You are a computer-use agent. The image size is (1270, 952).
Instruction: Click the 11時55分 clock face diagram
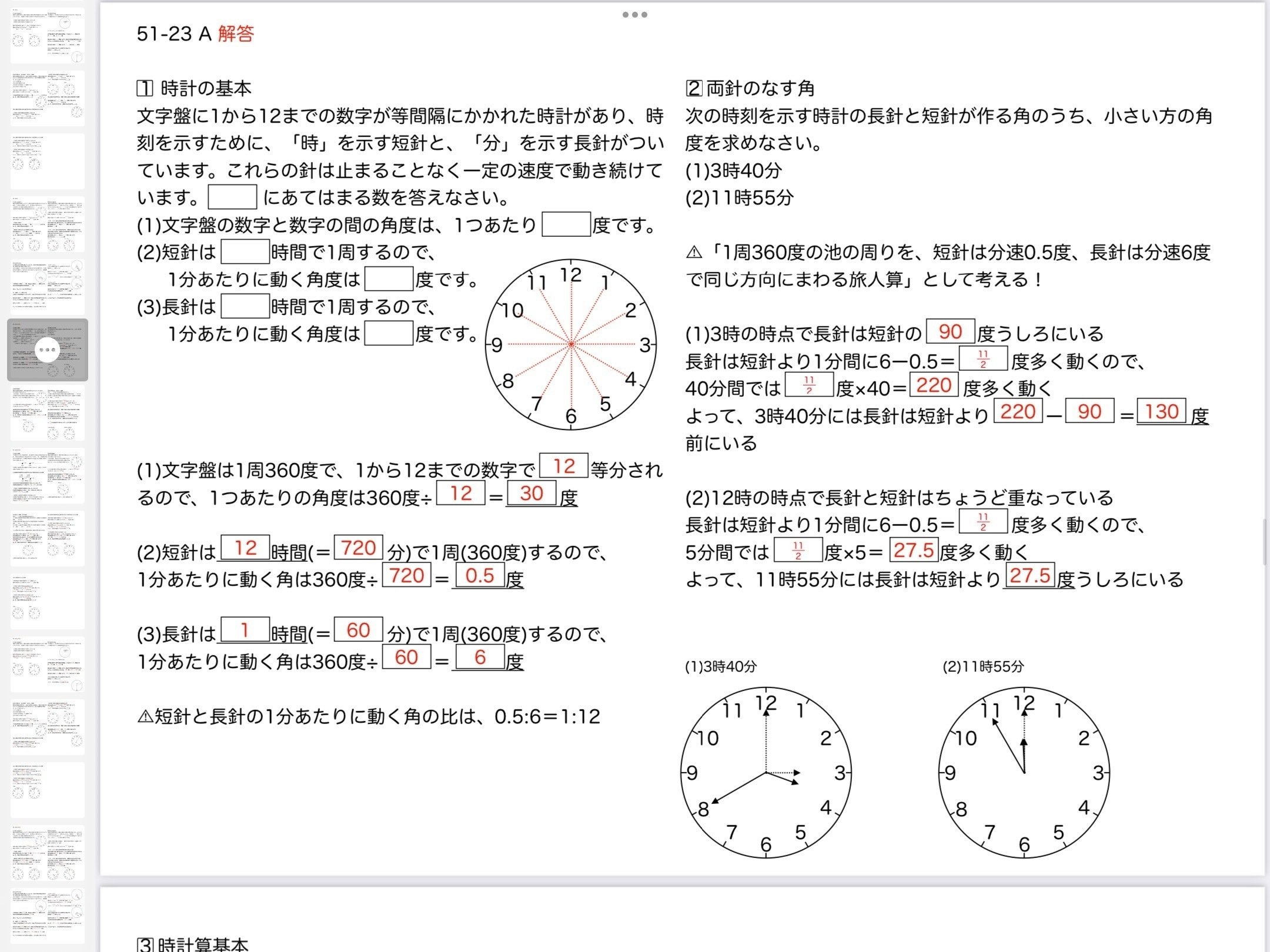pos(1024,773)
